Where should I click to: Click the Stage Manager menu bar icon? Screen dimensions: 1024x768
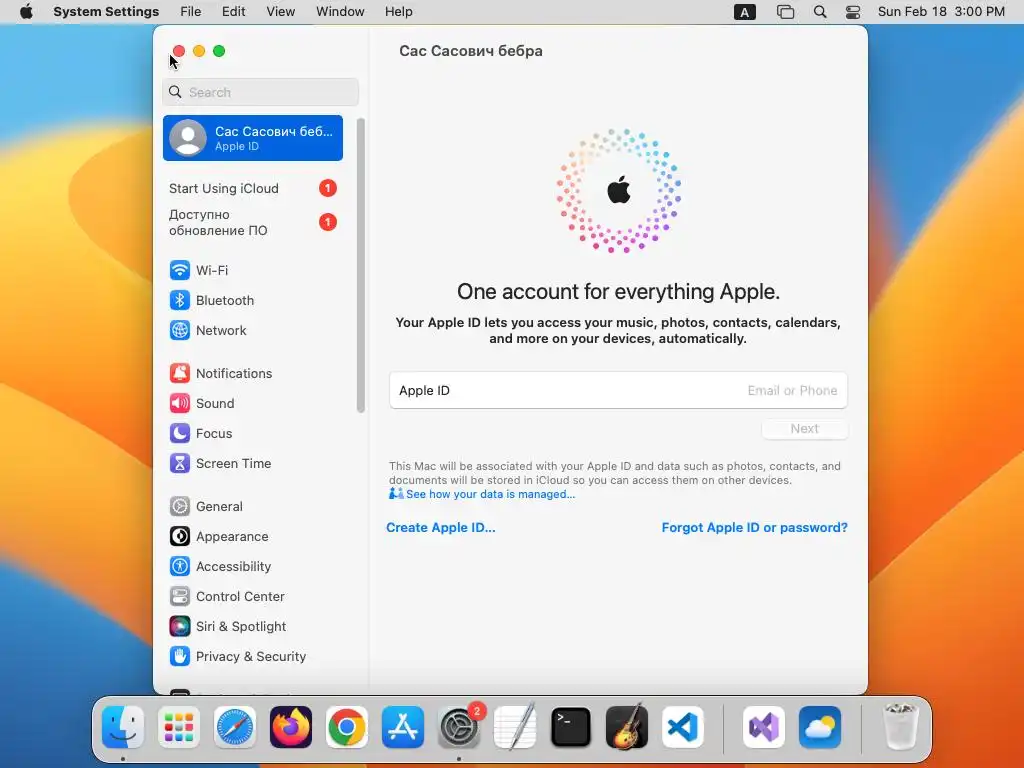pos(785,12)
